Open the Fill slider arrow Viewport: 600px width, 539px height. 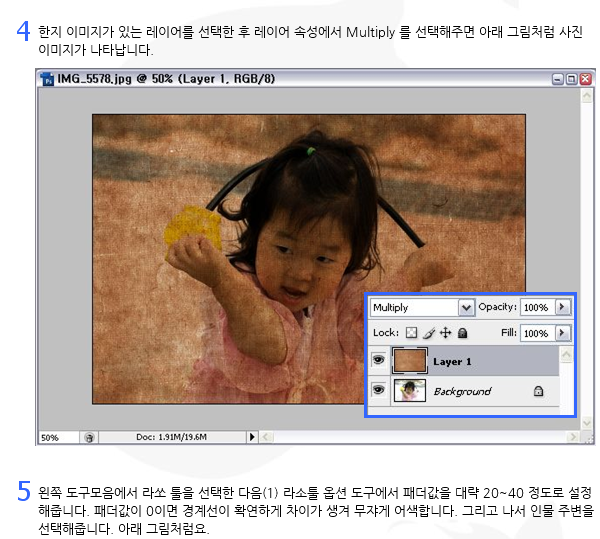[562, 333]
